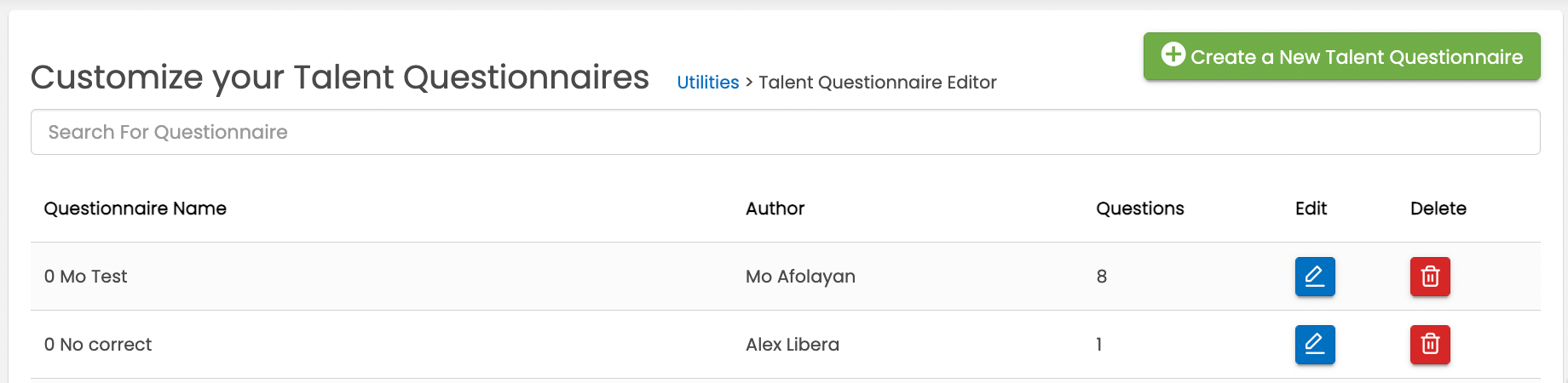The image size is (1568, 383).
Task: Click the plus icon on the Create button
Action: coord(1173,54)
